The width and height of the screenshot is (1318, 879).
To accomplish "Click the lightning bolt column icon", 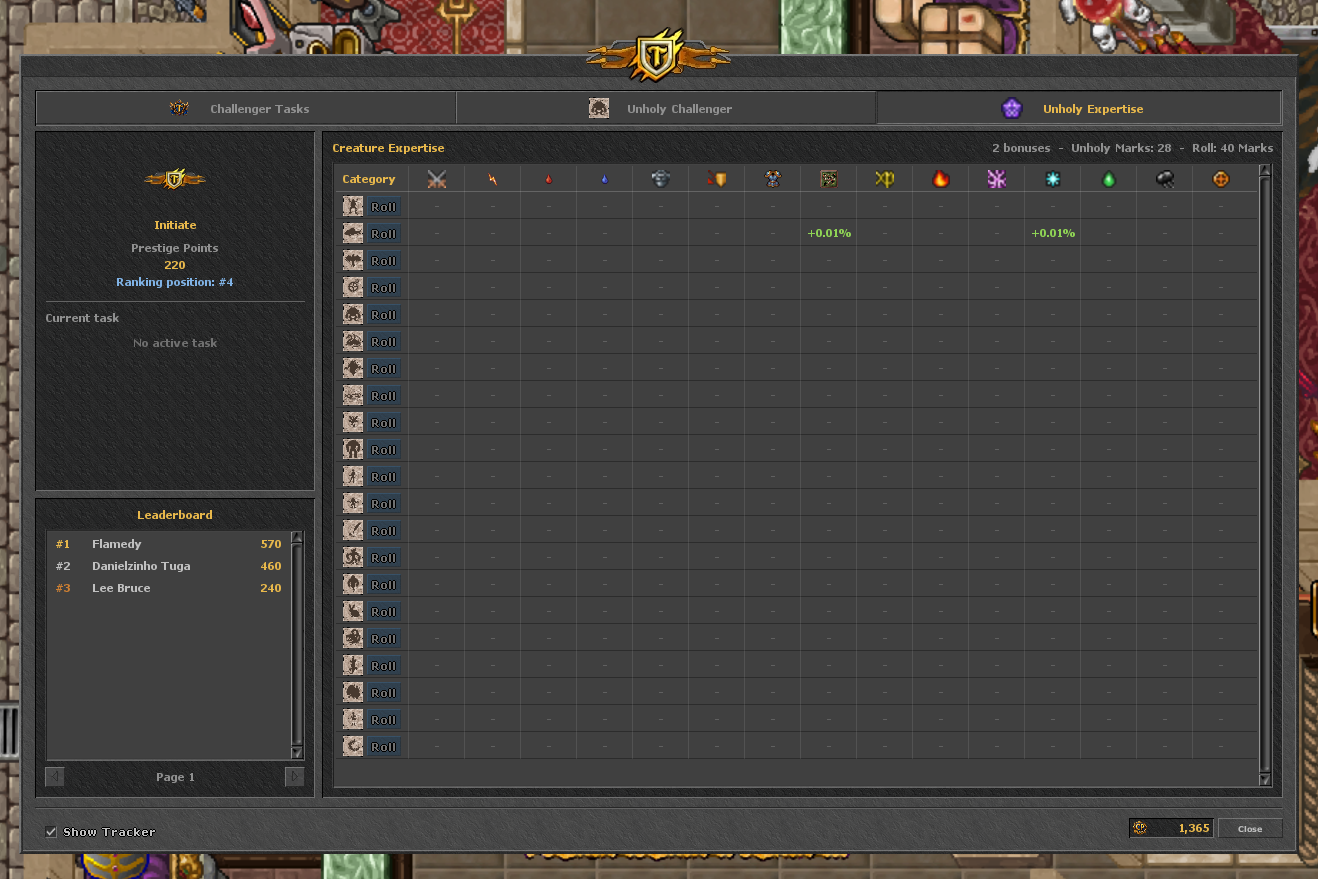I will 492,179.
